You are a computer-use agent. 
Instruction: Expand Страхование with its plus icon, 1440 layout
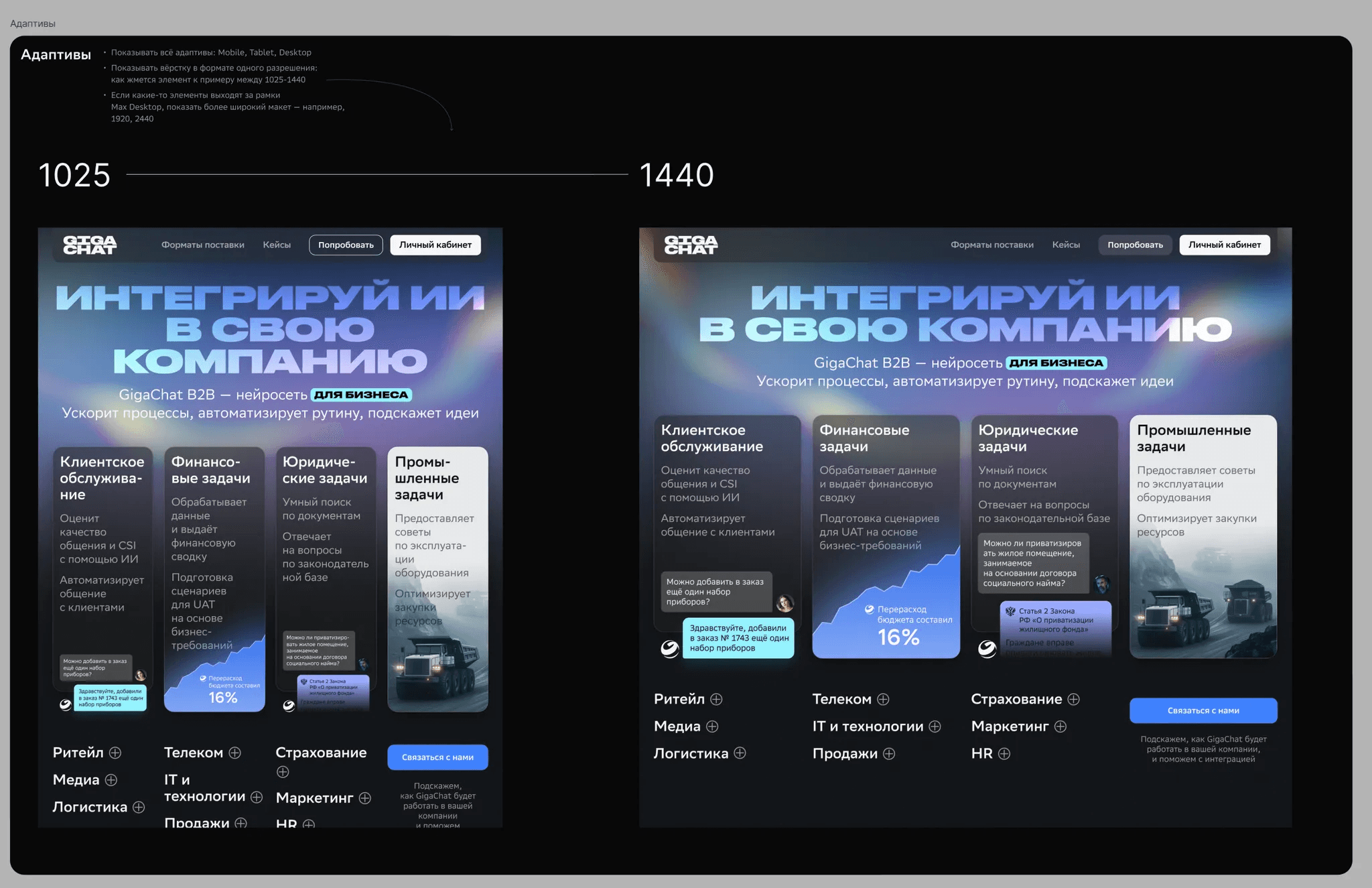(1073, 699)
